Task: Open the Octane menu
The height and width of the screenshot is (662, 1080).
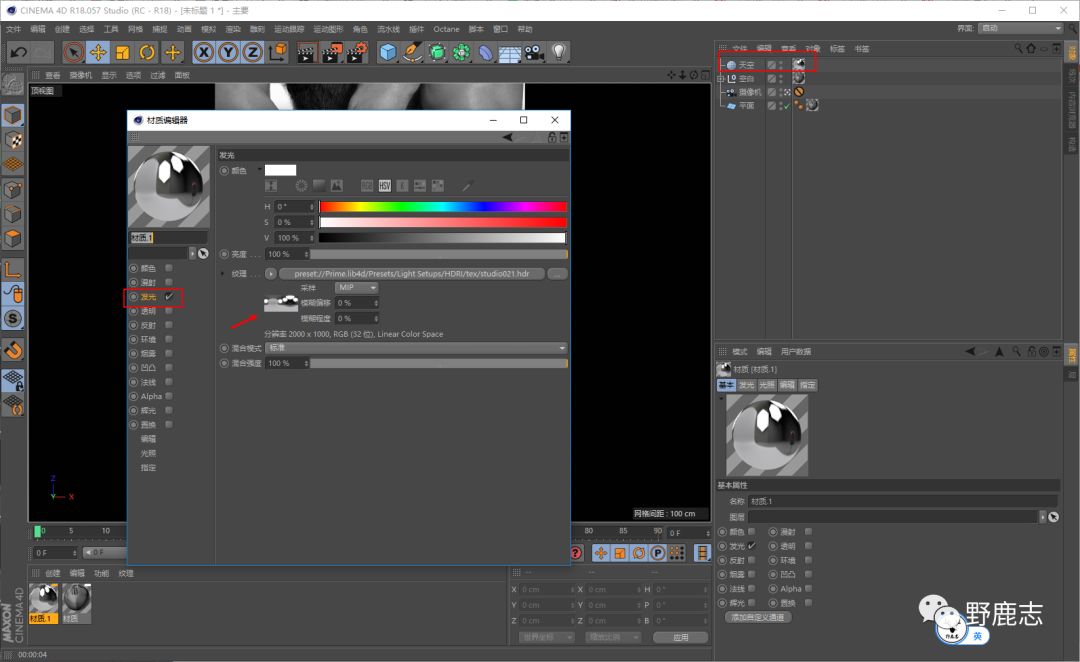Action: pyautogui.click(x=446, y=29)
